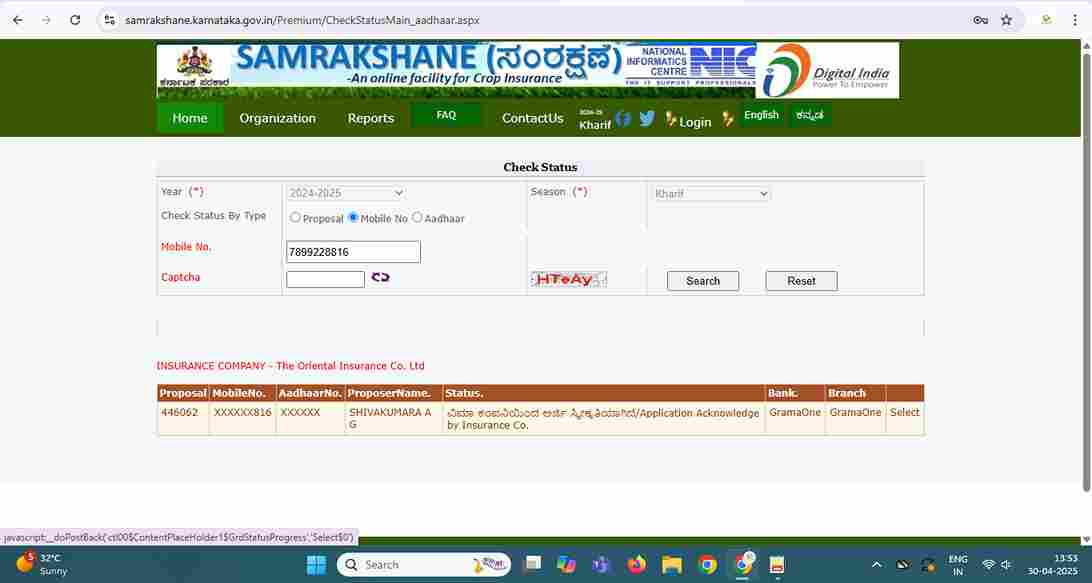Open Firefox from the taskbar
The width and height of the screenshot is (1092, 583).
pos(637,565)
